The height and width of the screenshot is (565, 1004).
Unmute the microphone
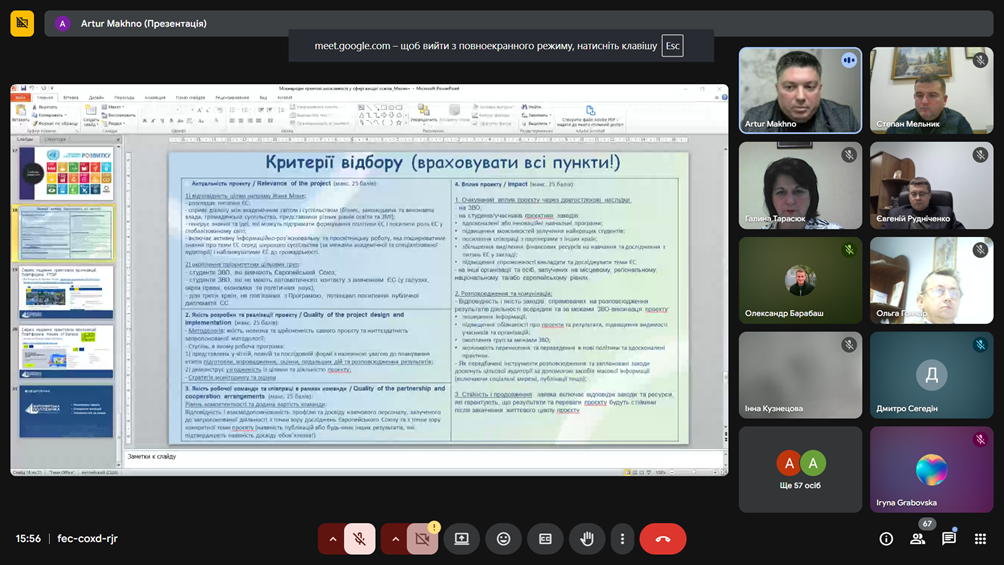point(360,539)
